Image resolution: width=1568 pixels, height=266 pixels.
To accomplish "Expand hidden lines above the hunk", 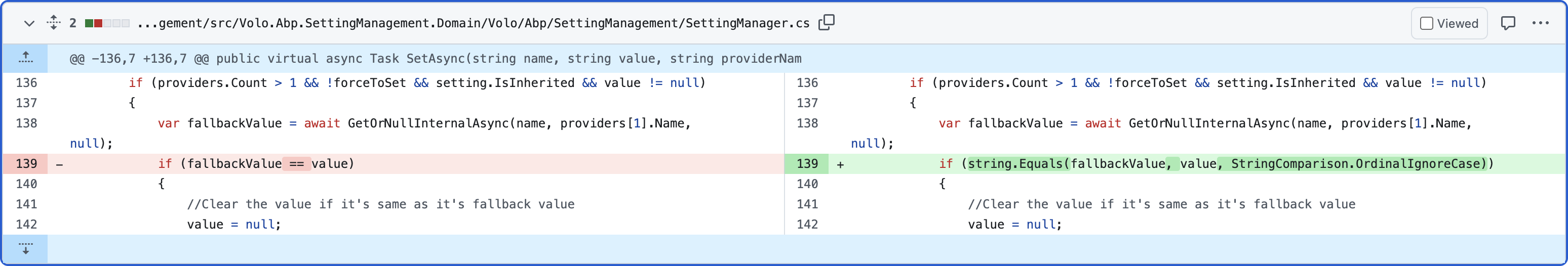I will [x=25, y=58].
